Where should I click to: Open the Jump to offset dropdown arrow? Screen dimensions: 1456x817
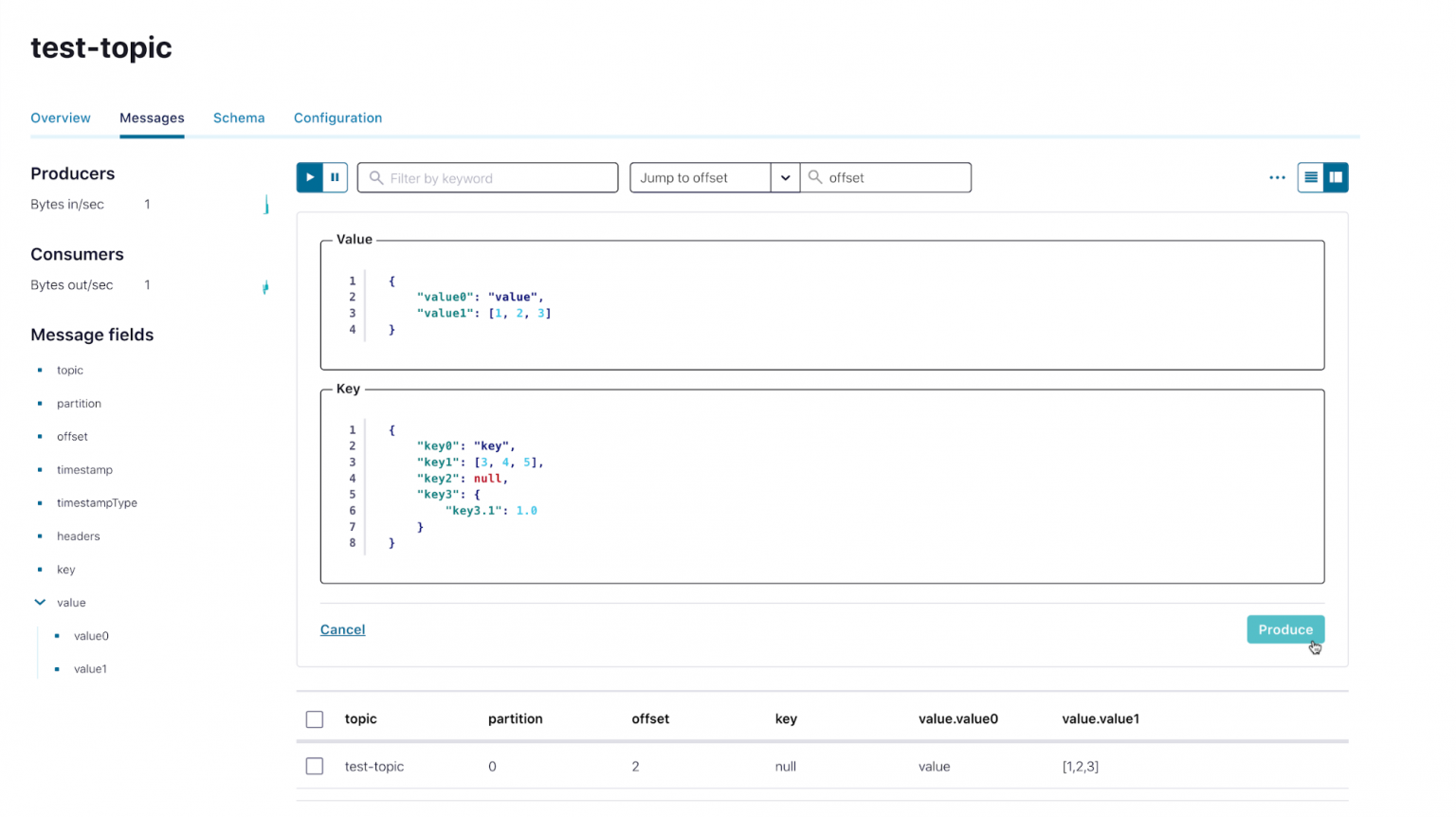(x=785, y=177)
